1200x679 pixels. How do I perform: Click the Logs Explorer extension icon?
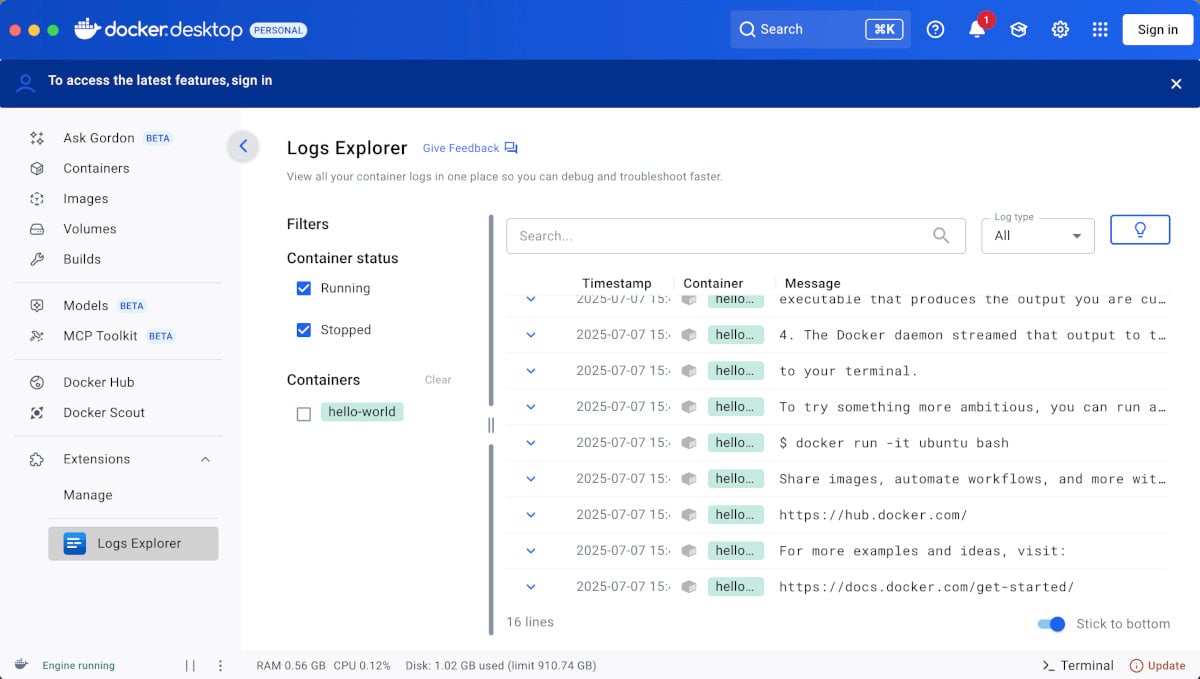pyautogui.click(x=75, y=543)
